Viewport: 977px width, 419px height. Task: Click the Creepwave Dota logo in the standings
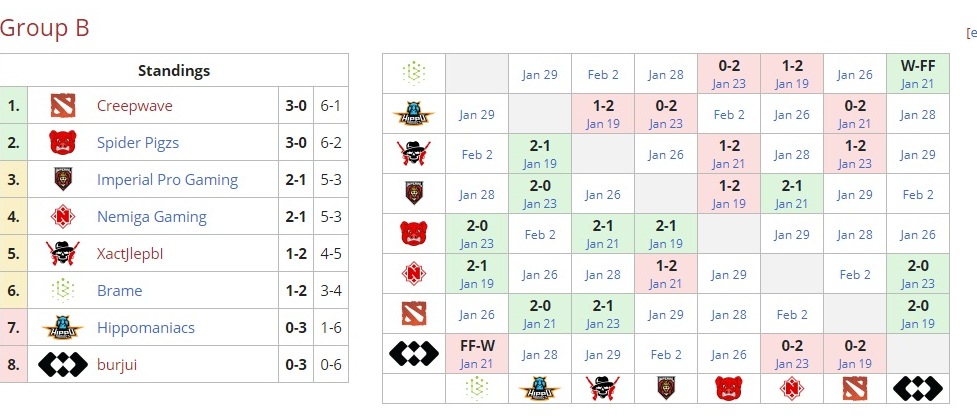(x=64, y=105)
